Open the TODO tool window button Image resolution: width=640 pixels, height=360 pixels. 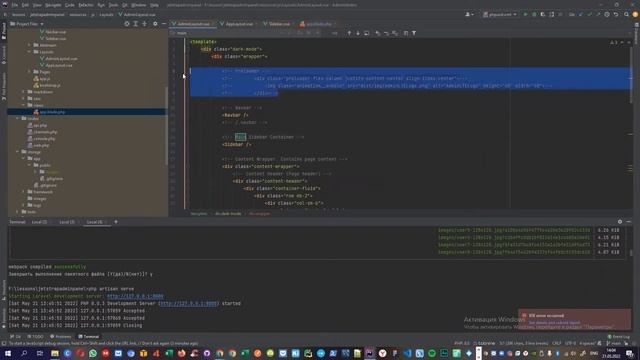(x=36, y=337)
